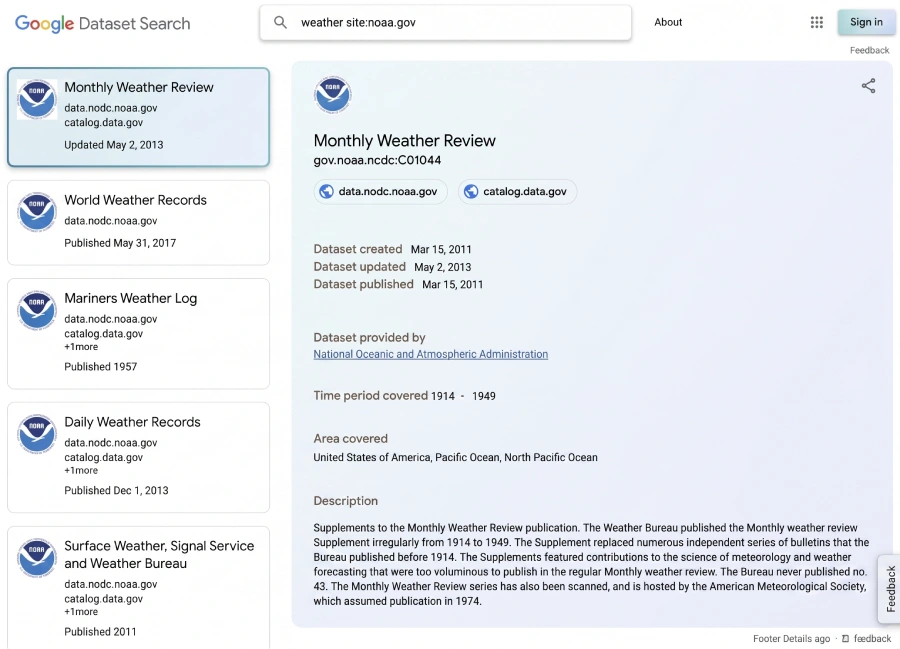Open the About page link
The image size is (900, 649).
tap(668, 22)
